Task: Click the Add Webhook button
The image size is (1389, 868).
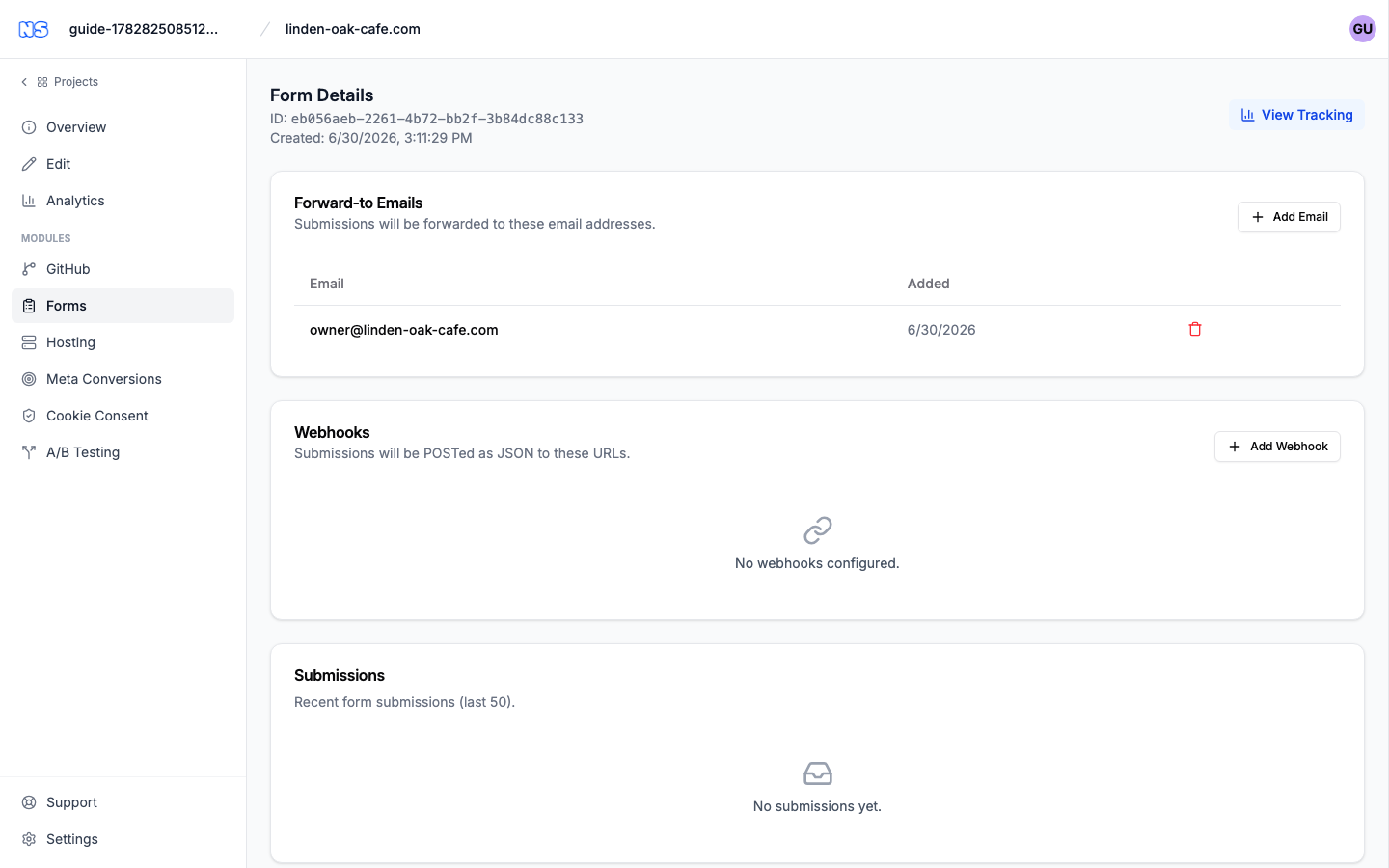Action: pos(1277,447)
